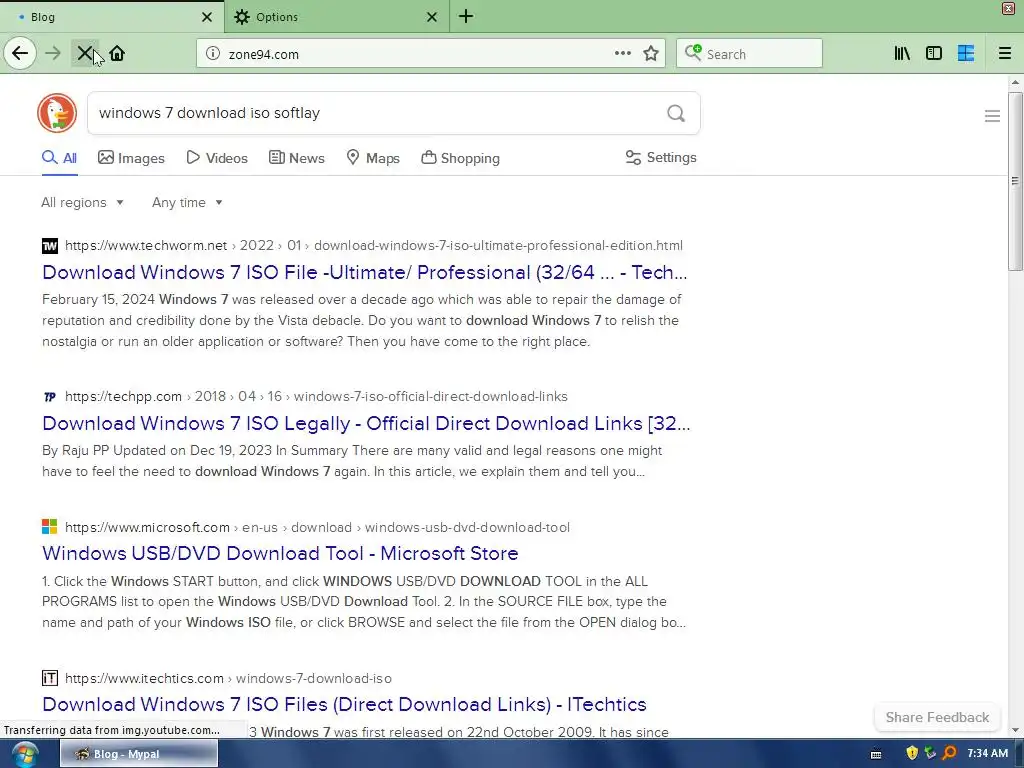Switch to Videos results
The image size is (1024, 768).
pos(217,158)
